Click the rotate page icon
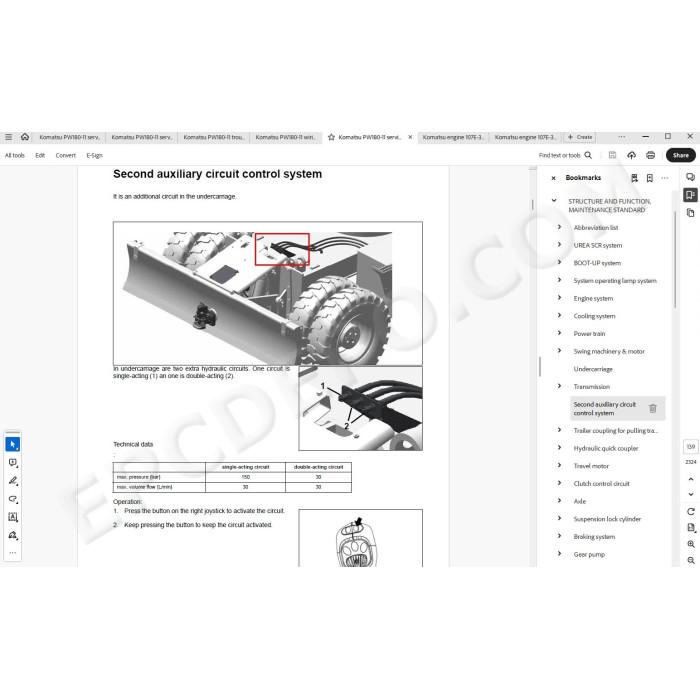700x700 pixels. pyautogui.click(x=691, y=512)
